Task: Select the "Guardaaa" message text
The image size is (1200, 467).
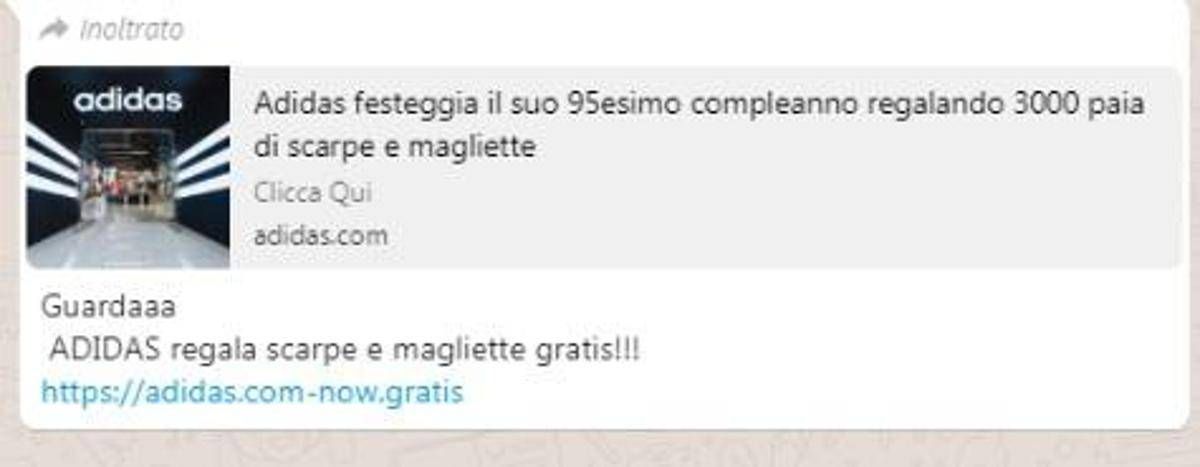Action: (108, 306)
